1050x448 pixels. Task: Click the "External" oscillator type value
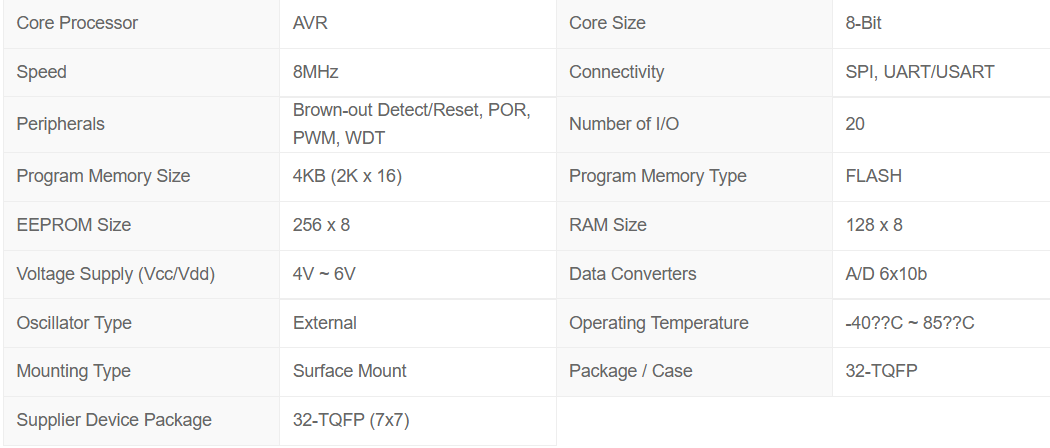325,323
